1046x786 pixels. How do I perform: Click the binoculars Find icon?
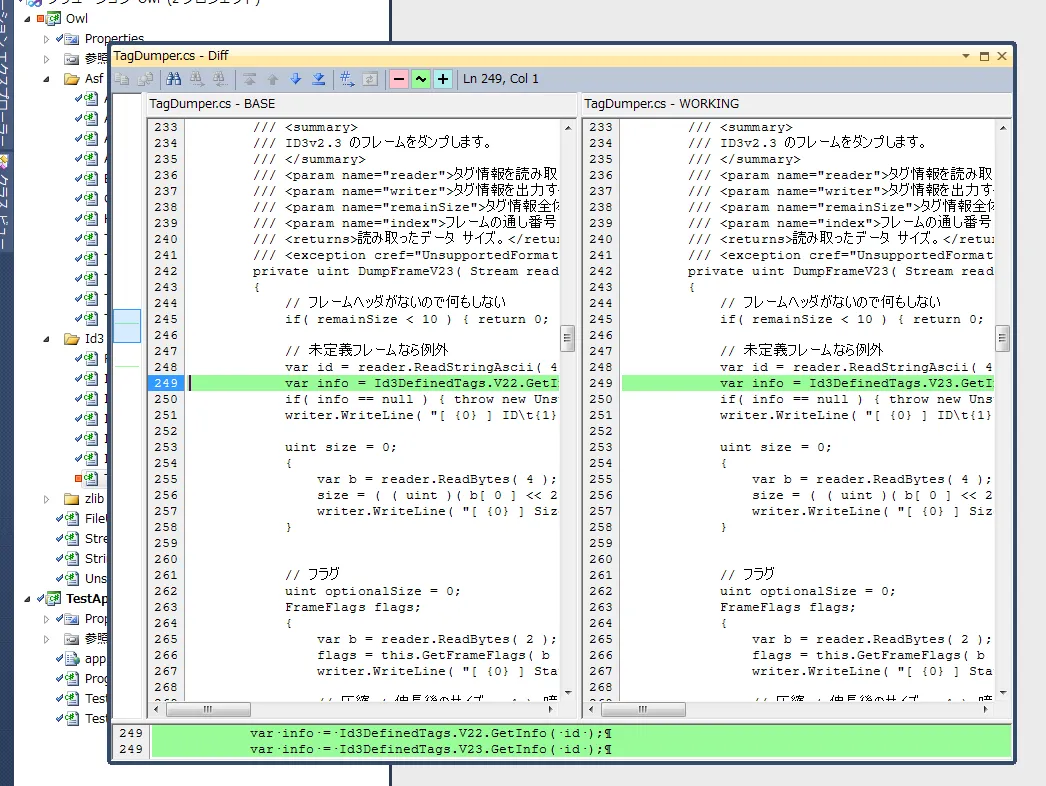pyautogui.click(x=174, y=79)
